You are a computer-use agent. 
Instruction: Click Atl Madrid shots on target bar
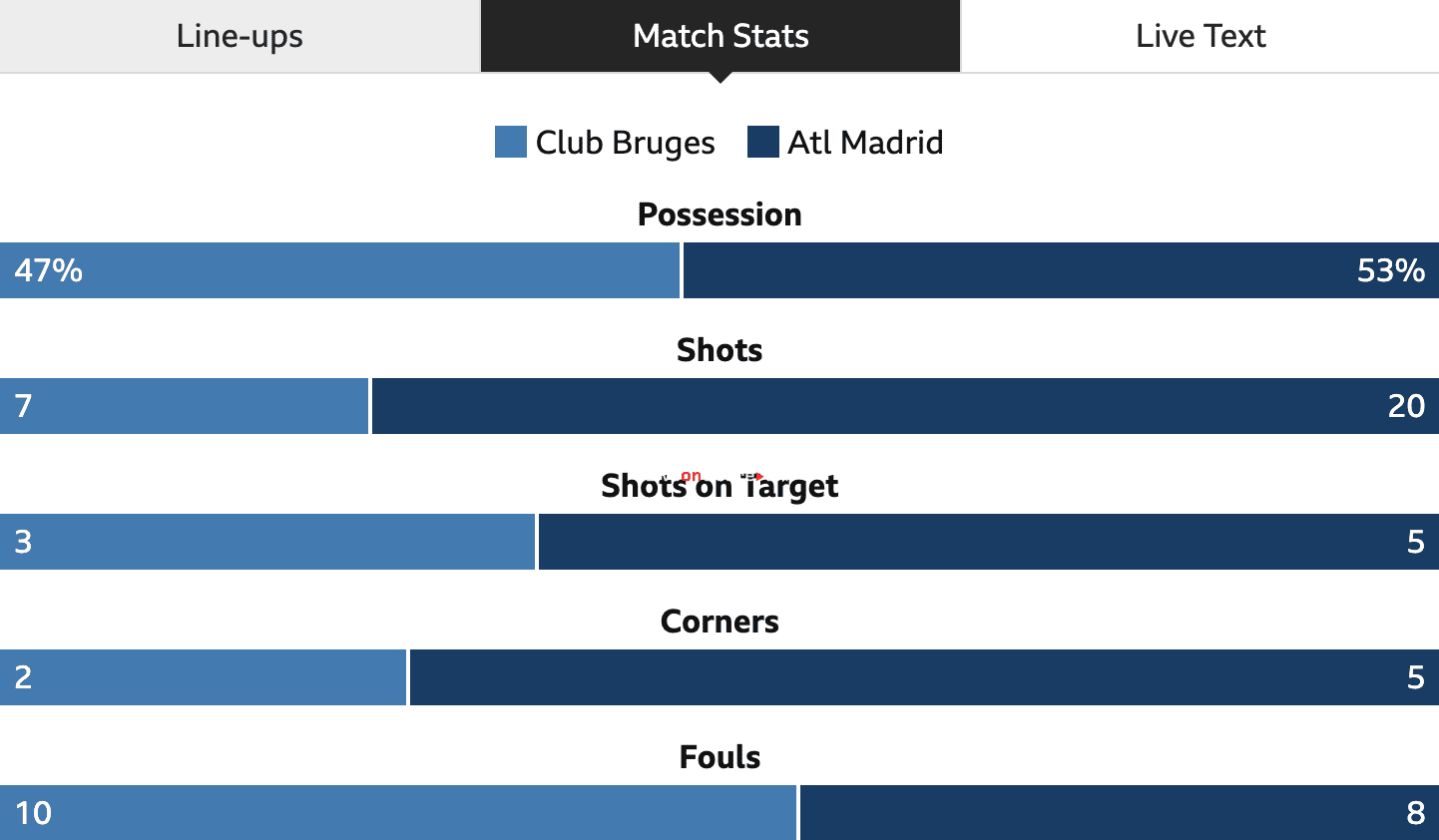tap(989, 542)
